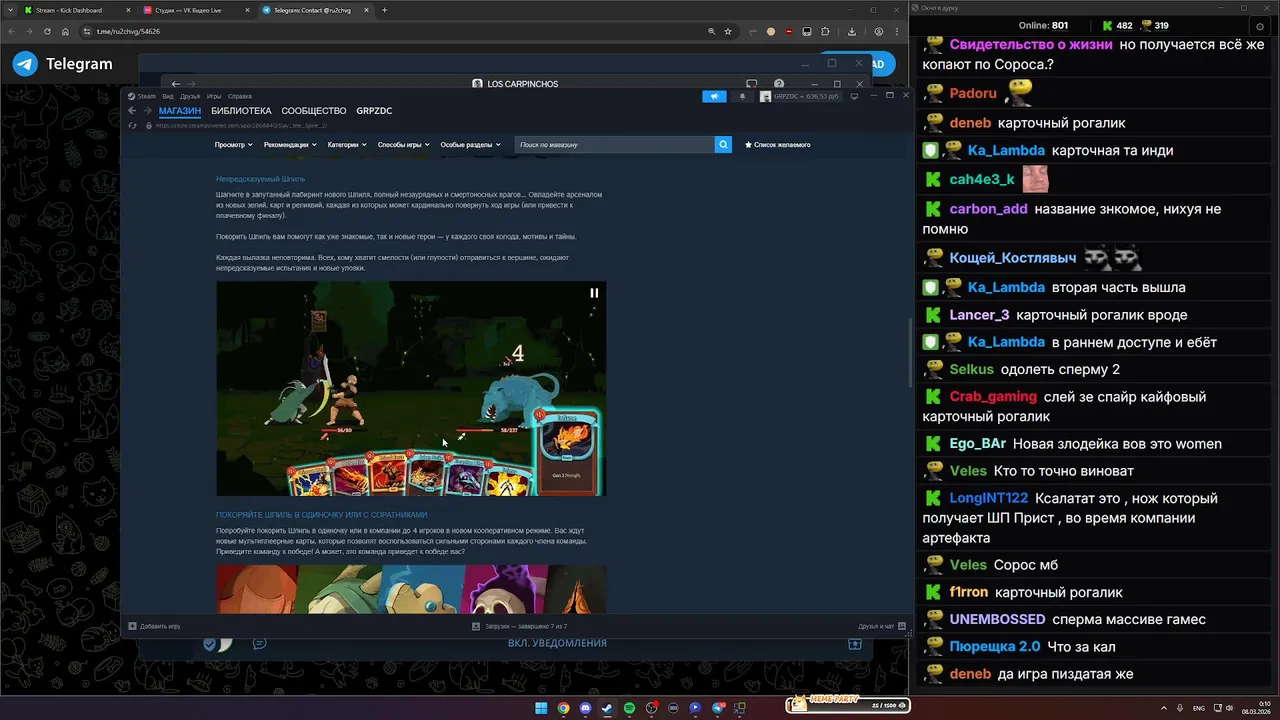Bookmark this page with the star icon
Screen dimensions: 1280x720
pos(728,31)
